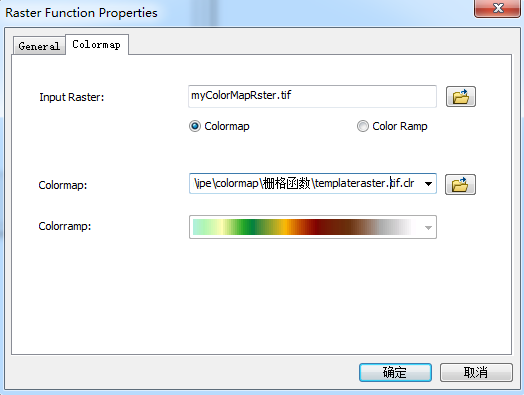Pick the green-to-brown Colorramp gradient

[x=302, y=227]
